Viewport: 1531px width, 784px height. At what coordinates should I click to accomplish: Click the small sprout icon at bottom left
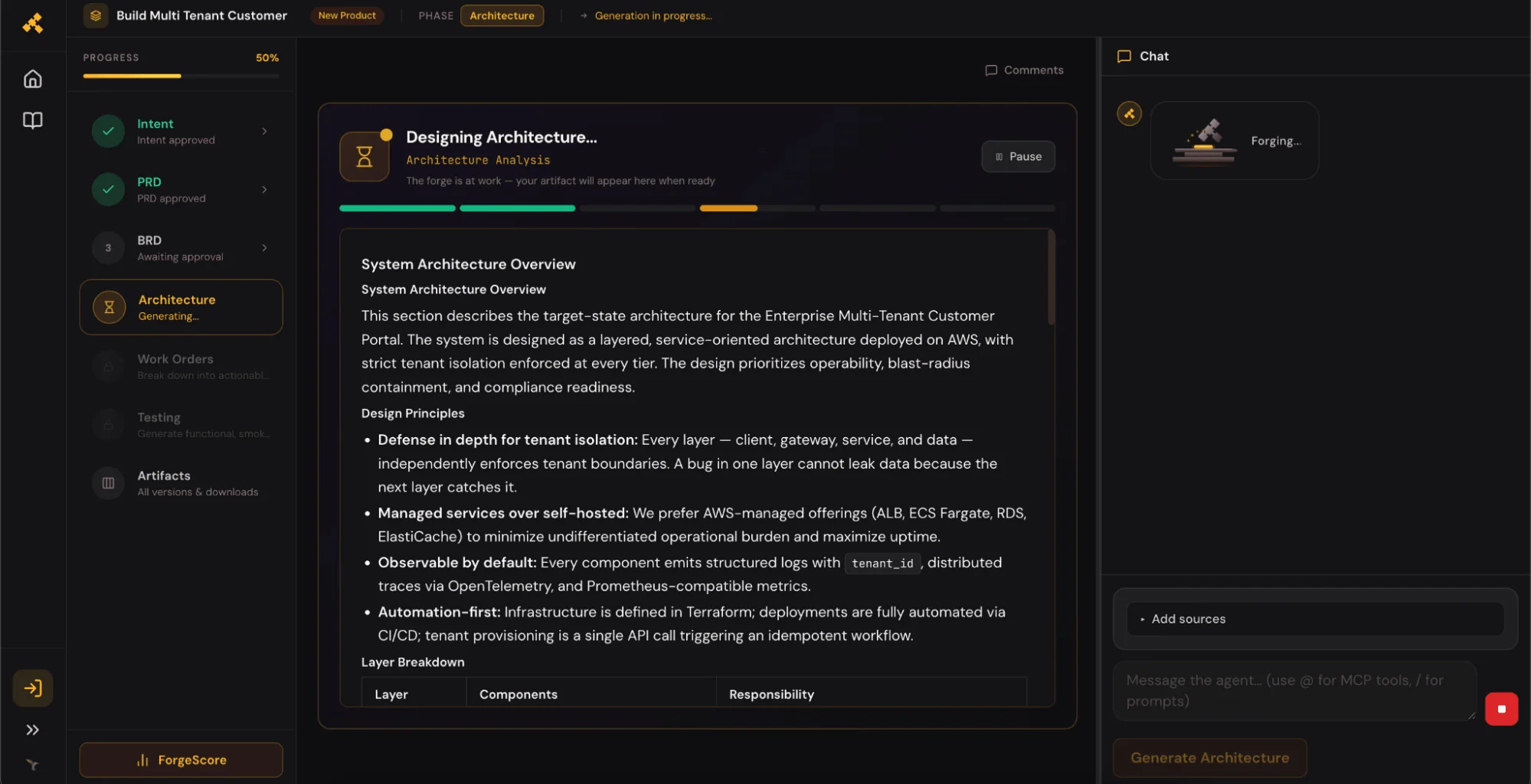(32, 764)
